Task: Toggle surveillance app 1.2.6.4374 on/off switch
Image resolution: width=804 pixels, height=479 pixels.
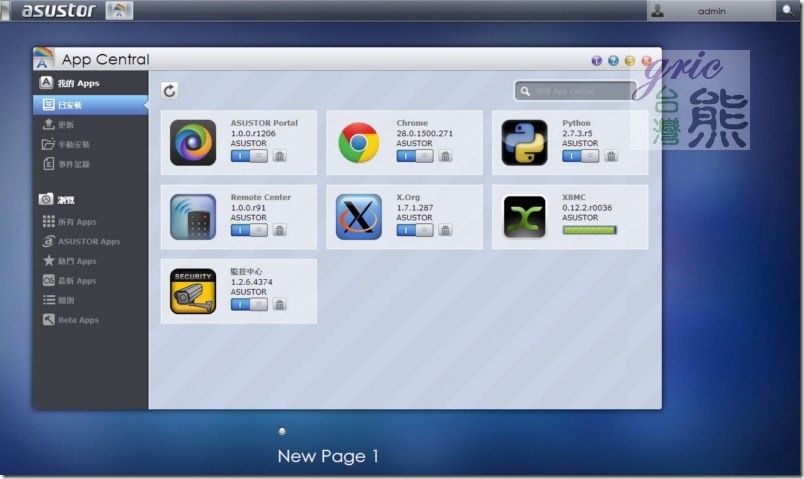Action: click(249, 305)
